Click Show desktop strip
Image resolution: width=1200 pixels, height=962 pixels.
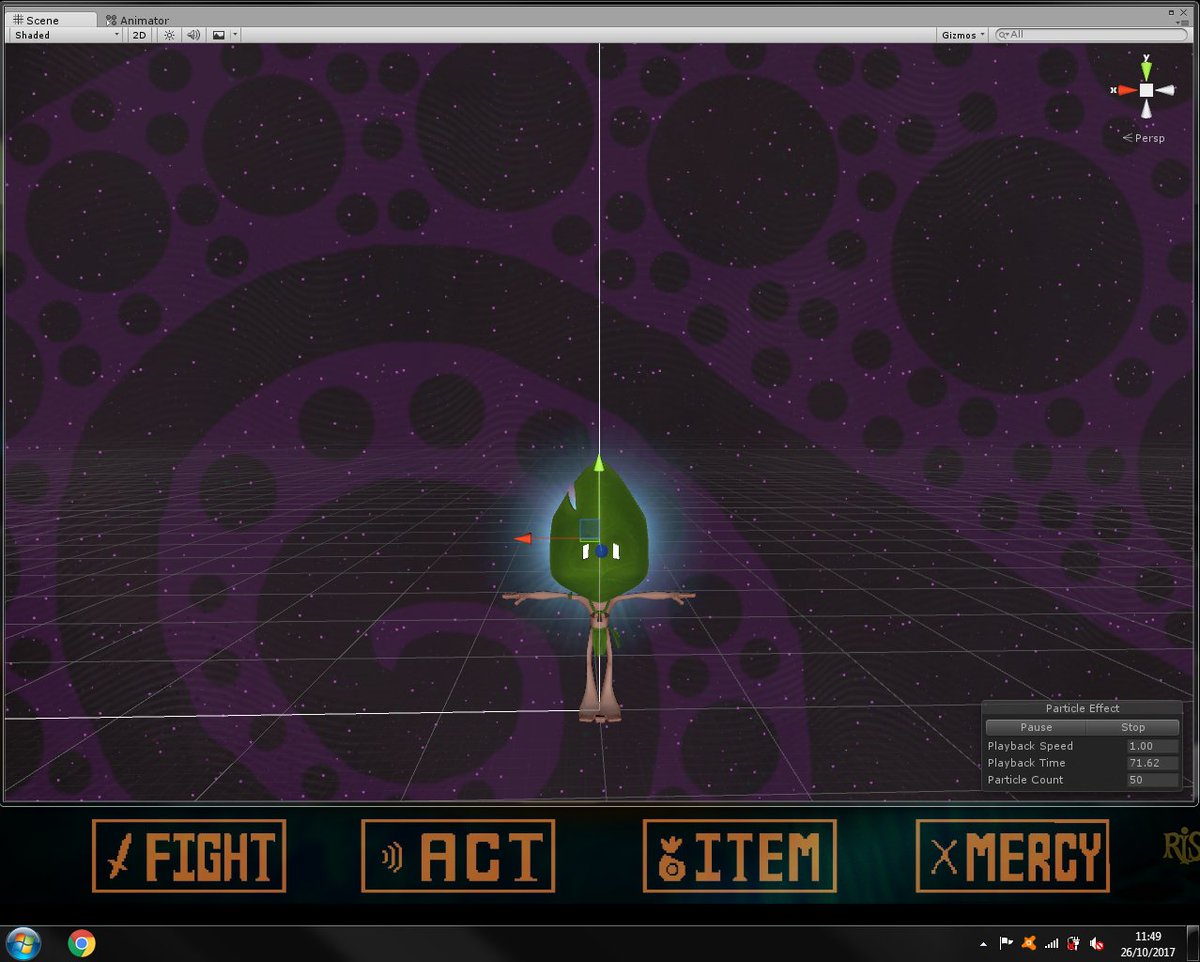pyautogui.click(x=1192, y=943)
